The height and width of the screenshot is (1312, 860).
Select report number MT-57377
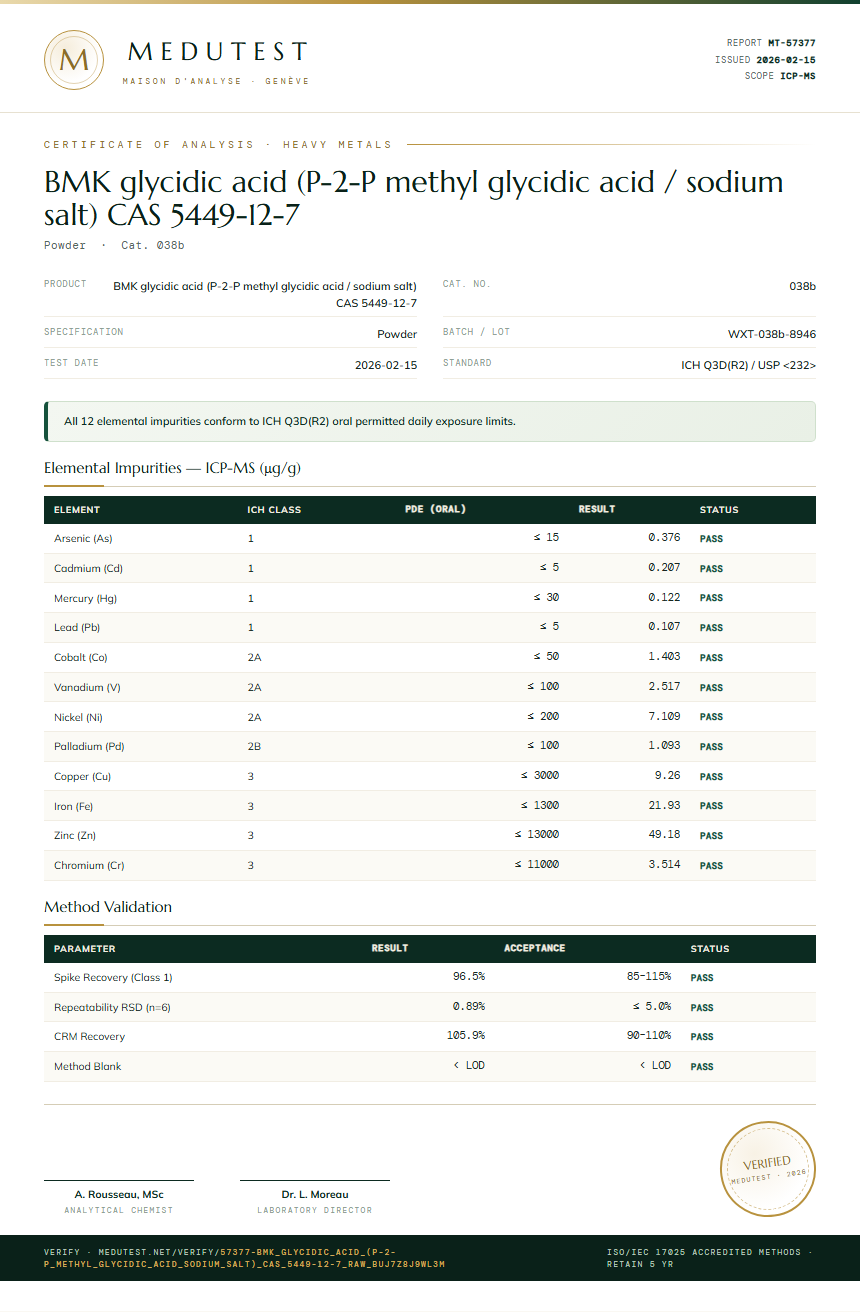coord(792,43)
